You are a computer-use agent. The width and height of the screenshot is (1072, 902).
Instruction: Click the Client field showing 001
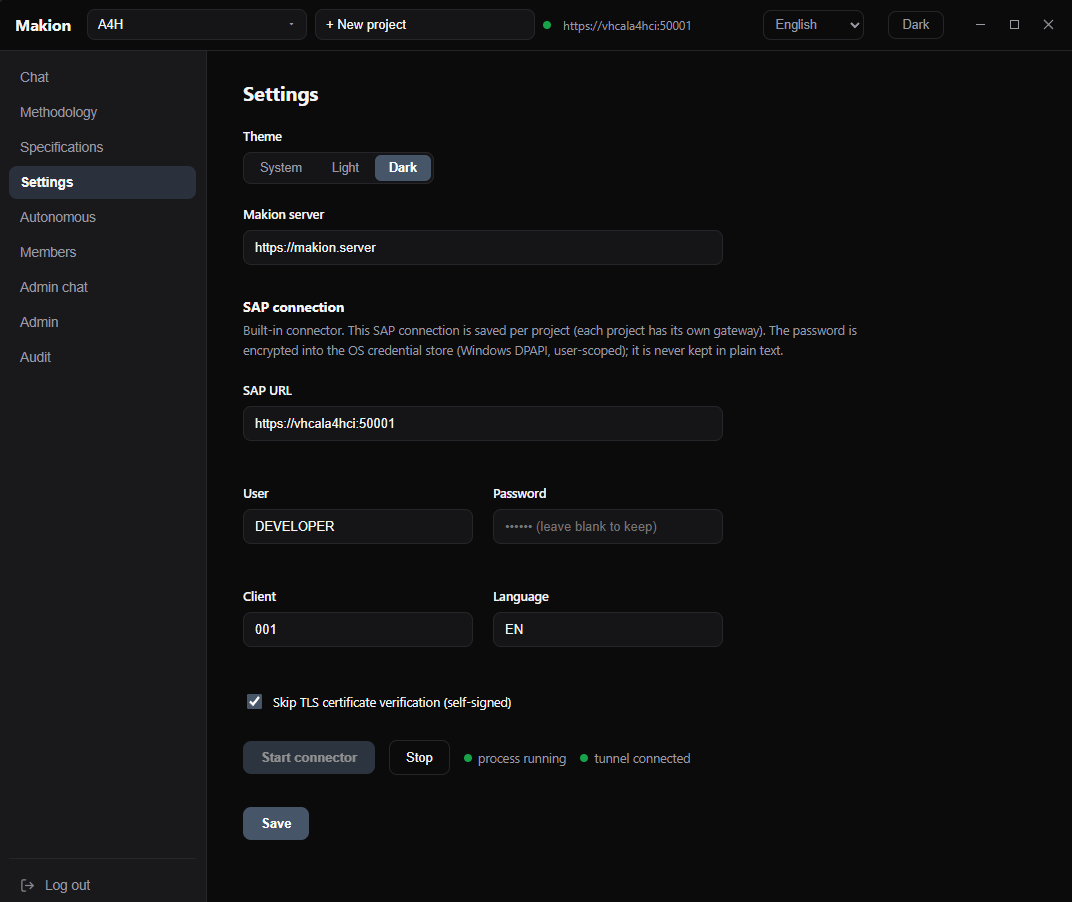point(358,630)
